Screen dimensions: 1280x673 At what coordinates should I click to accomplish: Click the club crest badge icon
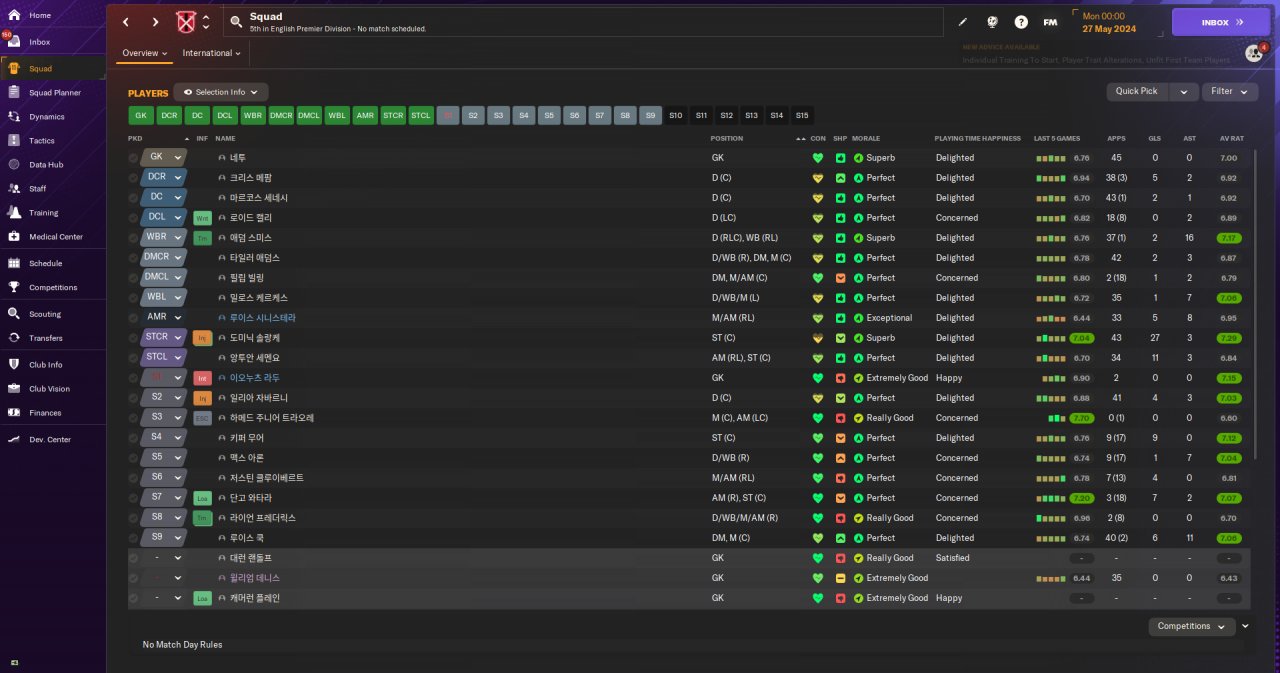(186, 22)
